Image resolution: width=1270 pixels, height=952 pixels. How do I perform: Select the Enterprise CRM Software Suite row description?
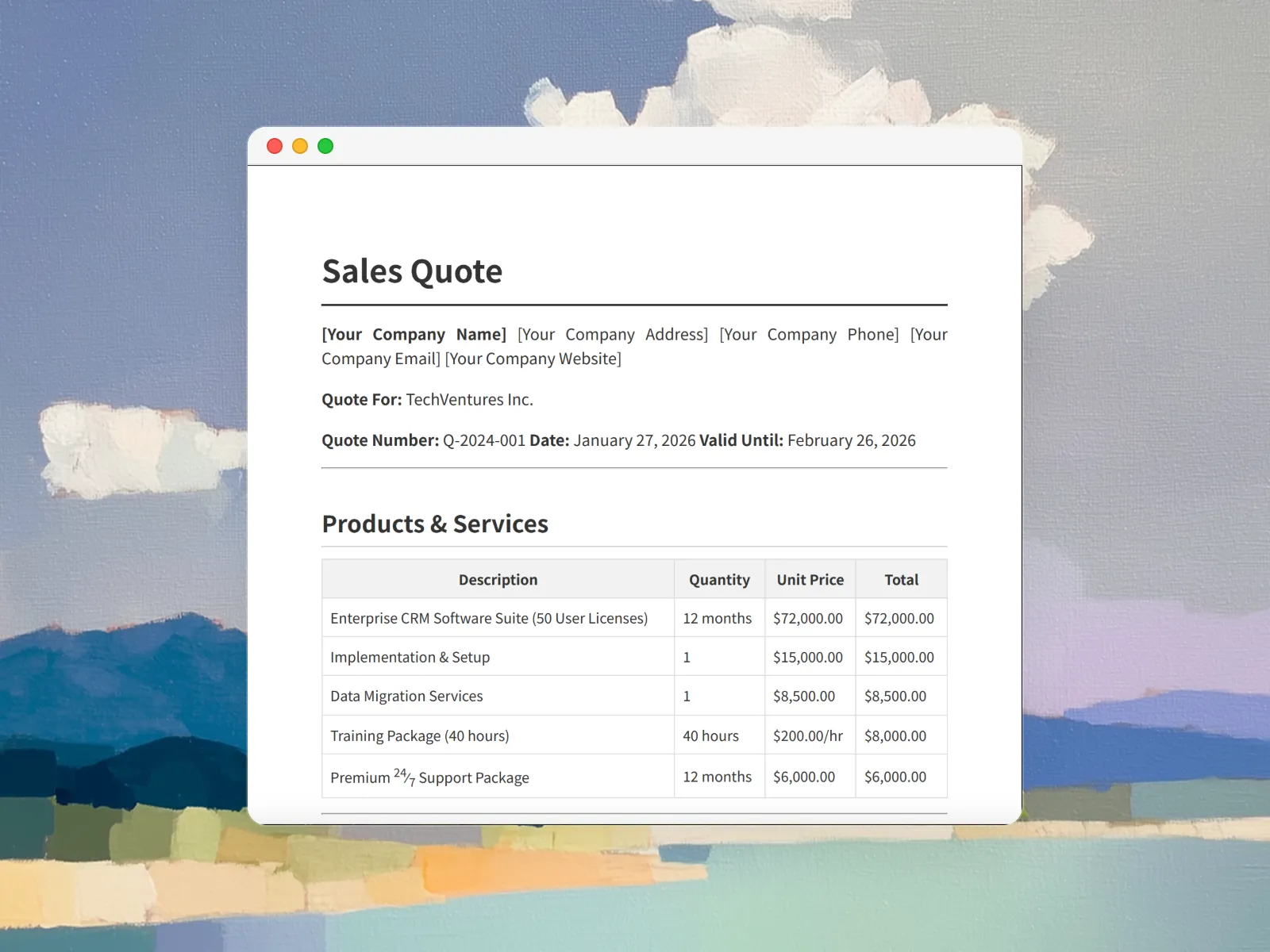[x=489, y=619]
